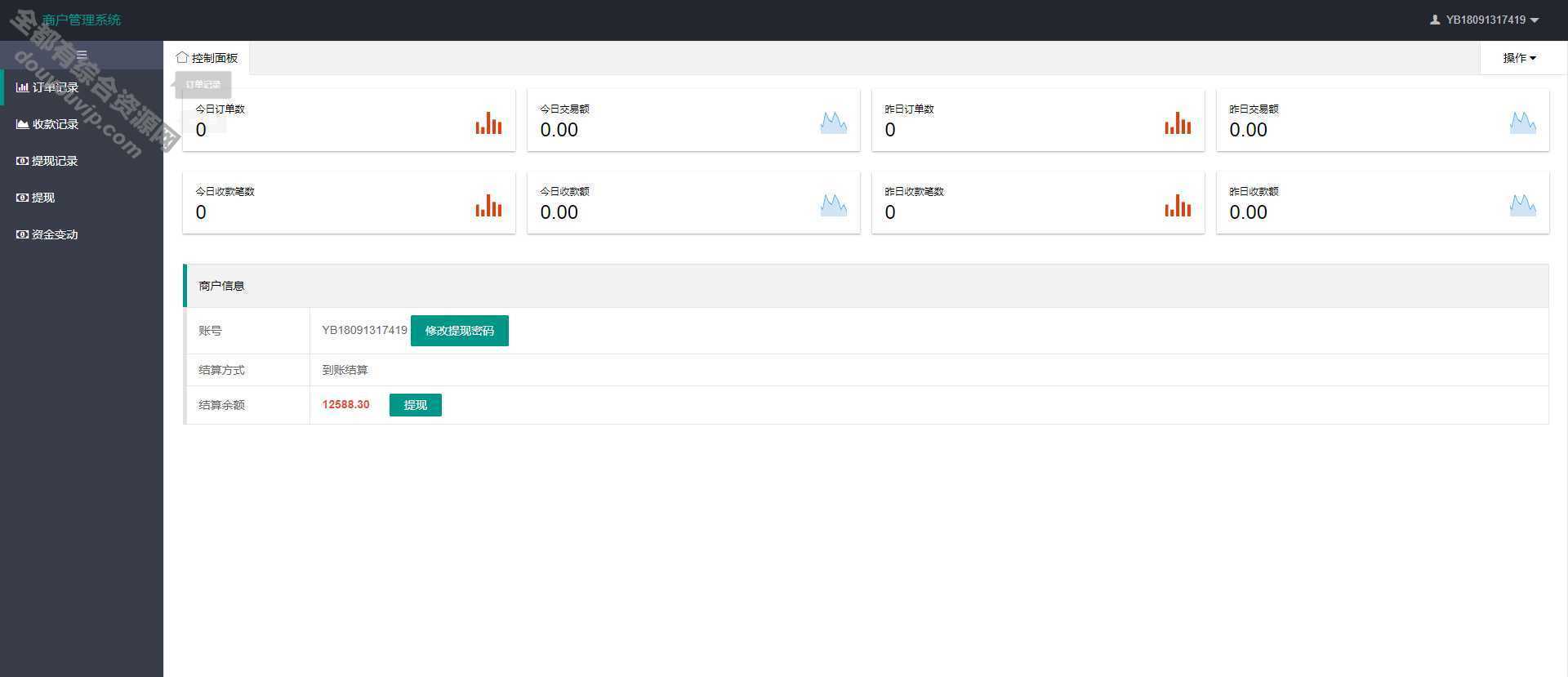Click the 商户信息 section header
Screen dimensions: 1568x677
tap(866, 286)
